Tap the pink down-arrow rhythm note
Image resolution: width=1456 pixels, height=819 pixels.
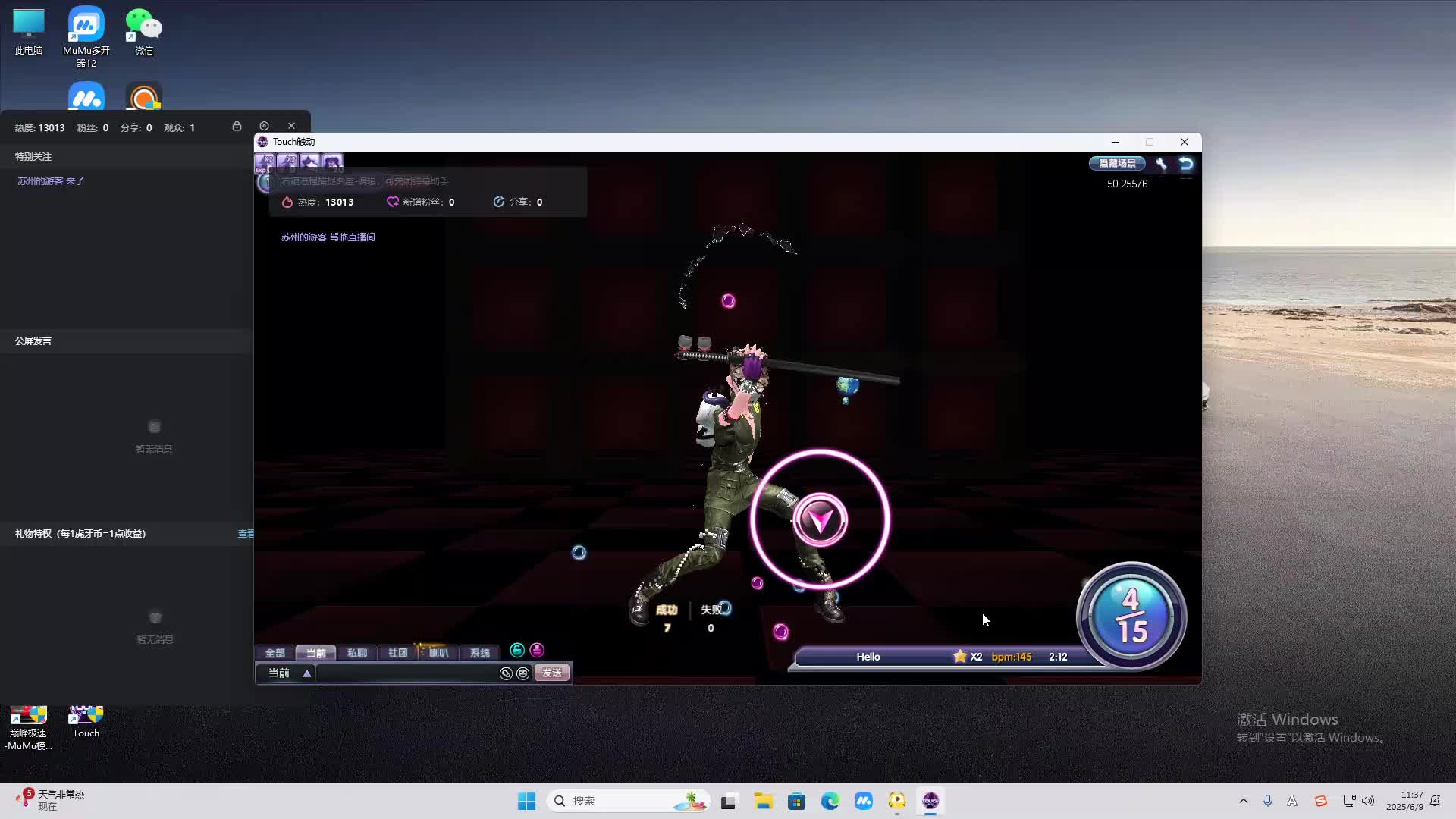click(x=820, y=520)
